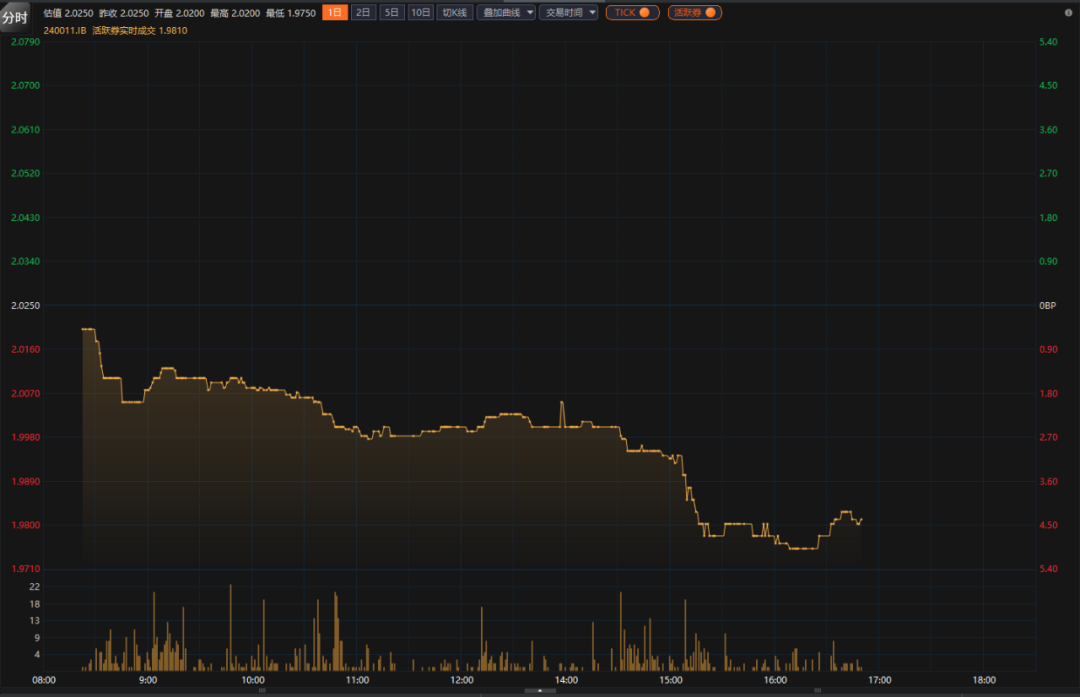The height and width of the screenshot is (697, 1080).
Task: Open the 交易时间 dropdown
Action: click(x=568, y=13)
